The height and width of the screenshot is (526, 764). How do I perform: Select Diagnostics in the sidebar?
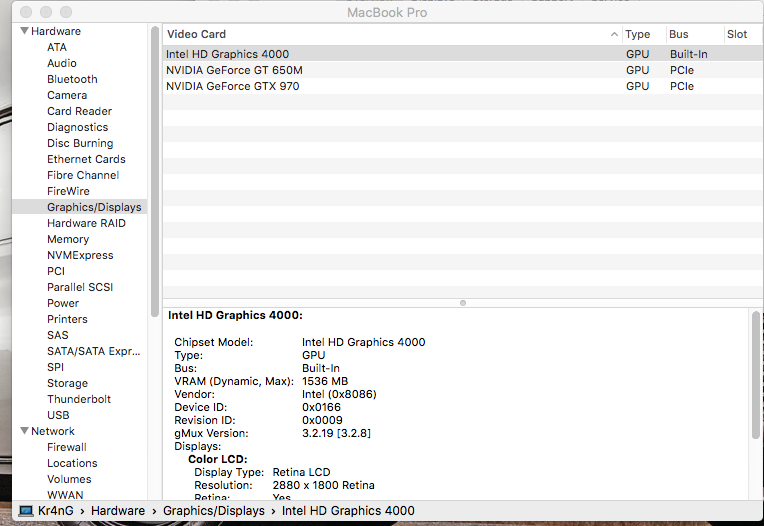[77, 128]
